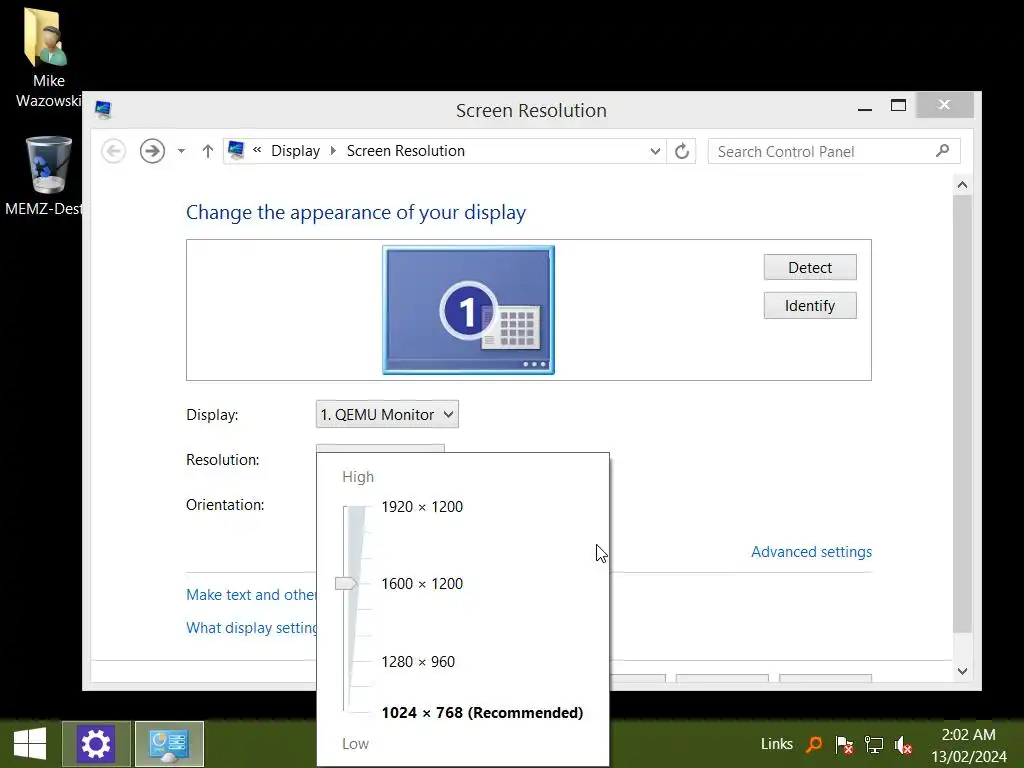Open the MEMZ-Dest recycle bin icon
This screenshot has height=768, width=1024.
pos(46,176)
